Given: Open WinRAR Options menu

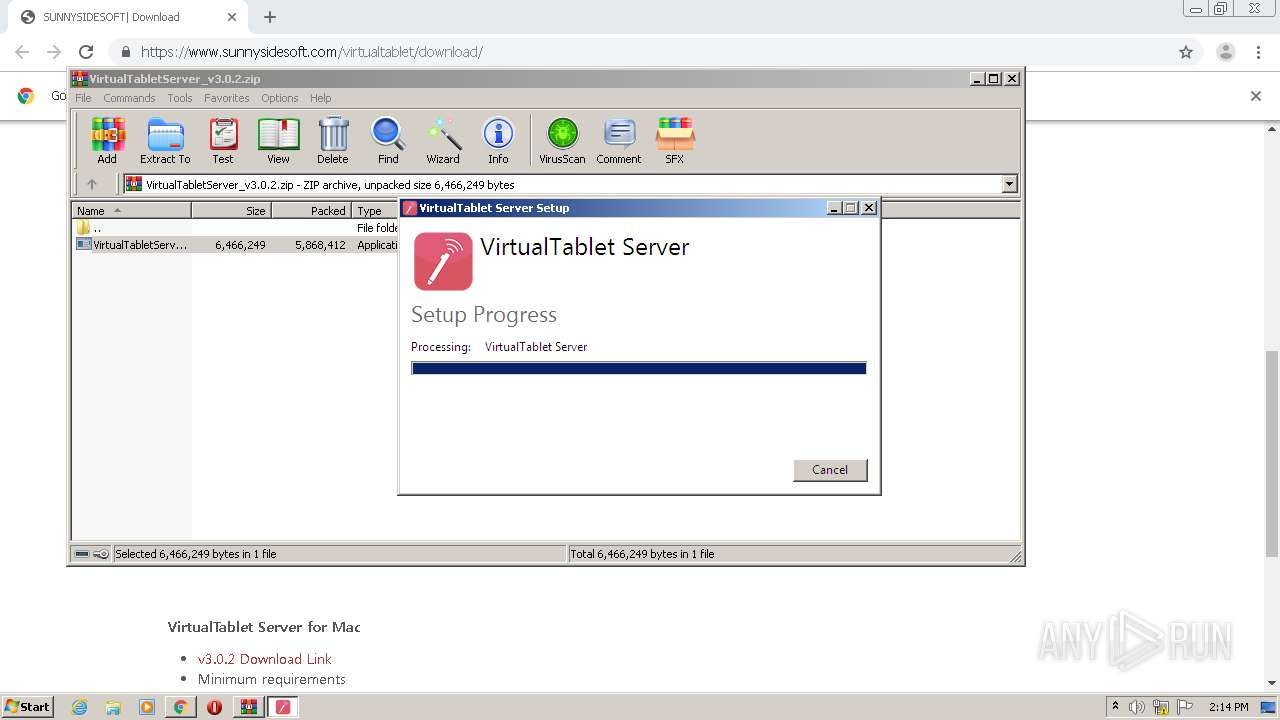Looking at the screenshot, I should click(280, 98).
